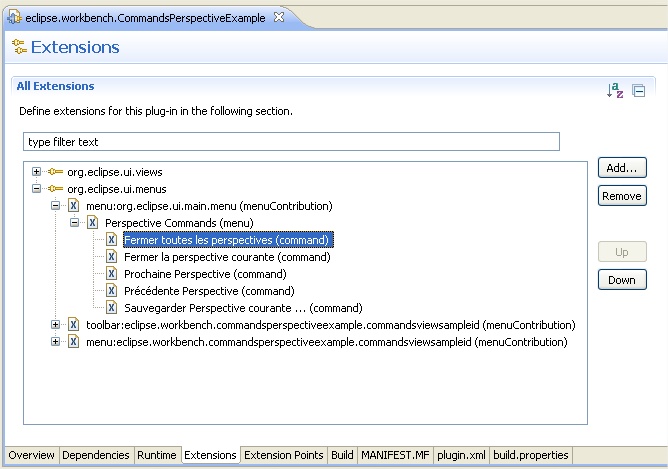The image size is (668, 469).
Task: Click the org.eclipse.ui.menus extension icon
Action: 56,189
